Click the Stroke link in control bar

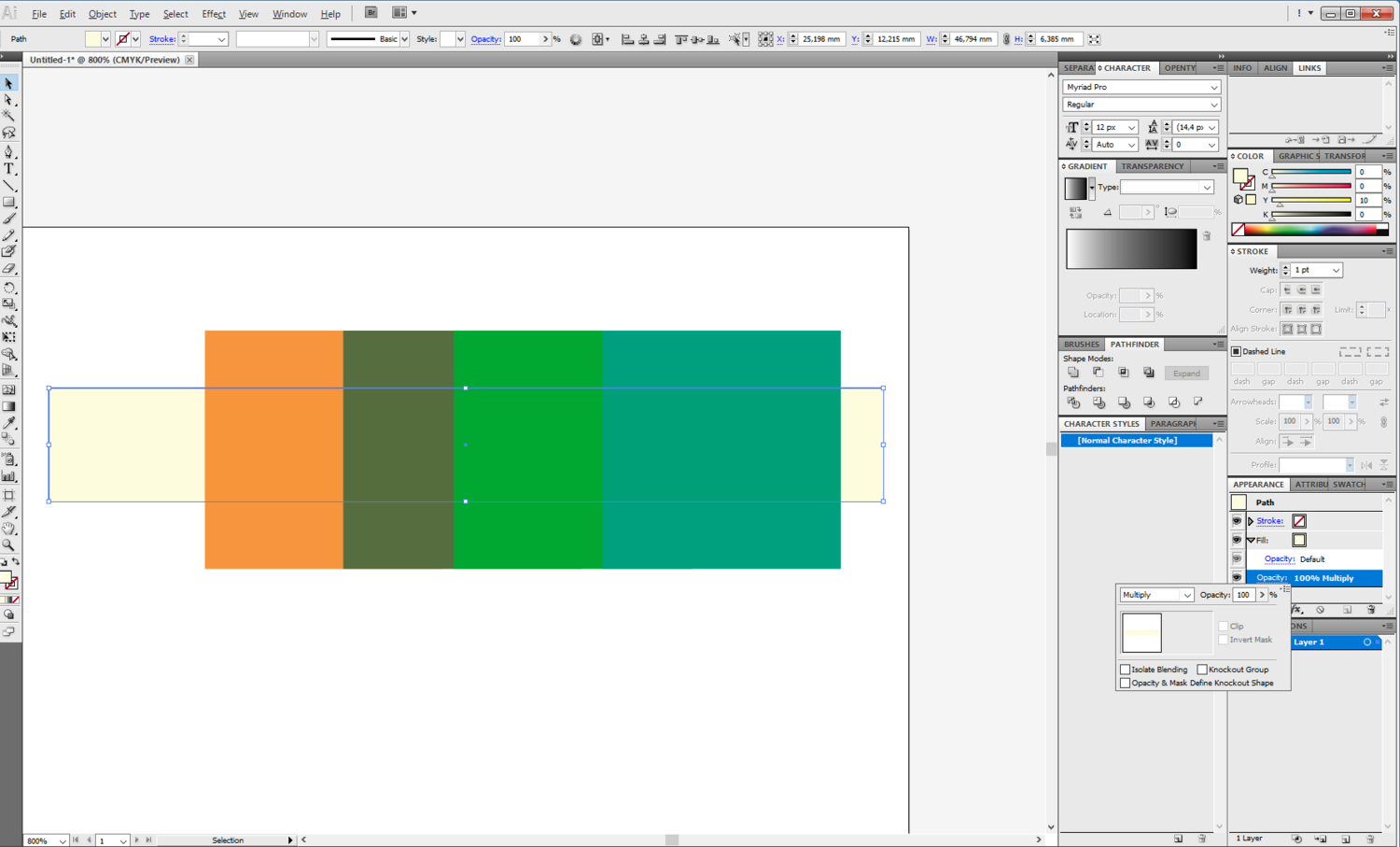point(161,39)
